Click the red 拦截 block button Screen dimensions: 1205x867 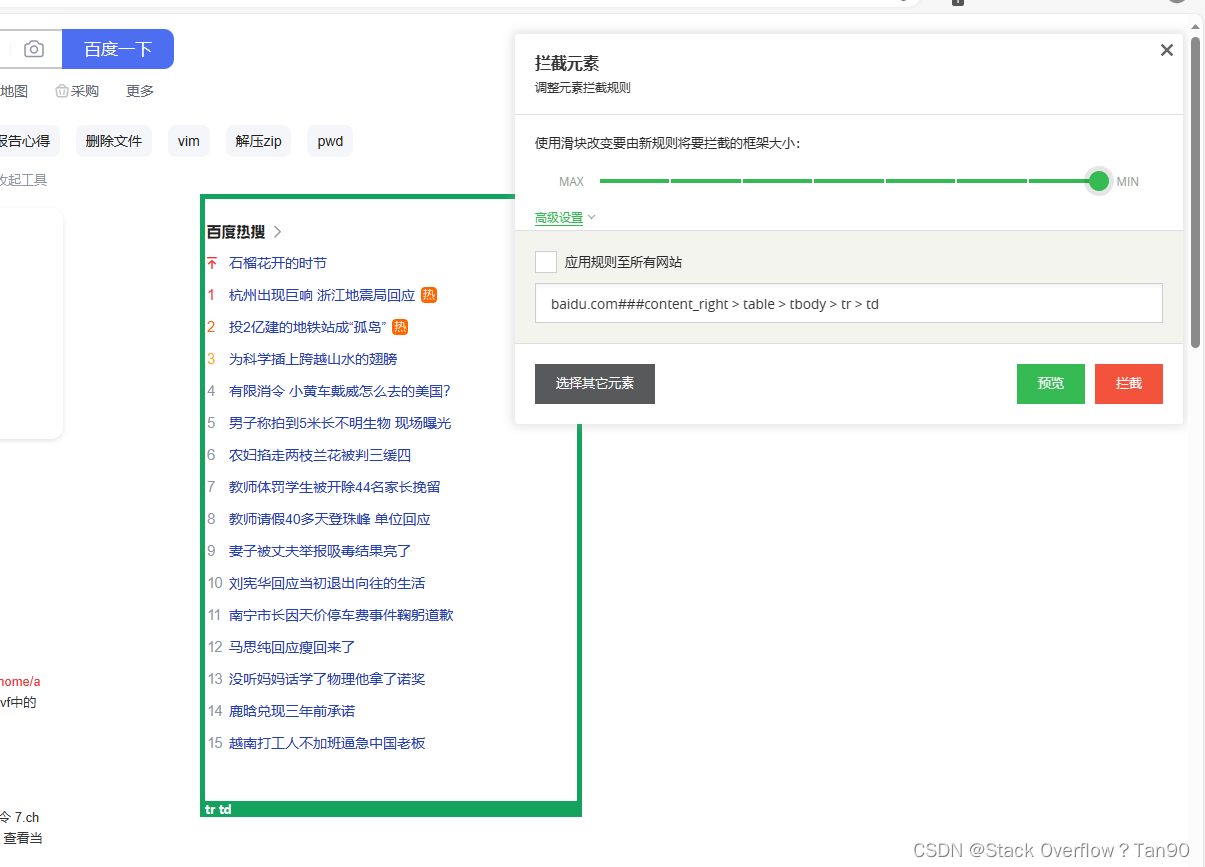click(x=1129, y=384)
